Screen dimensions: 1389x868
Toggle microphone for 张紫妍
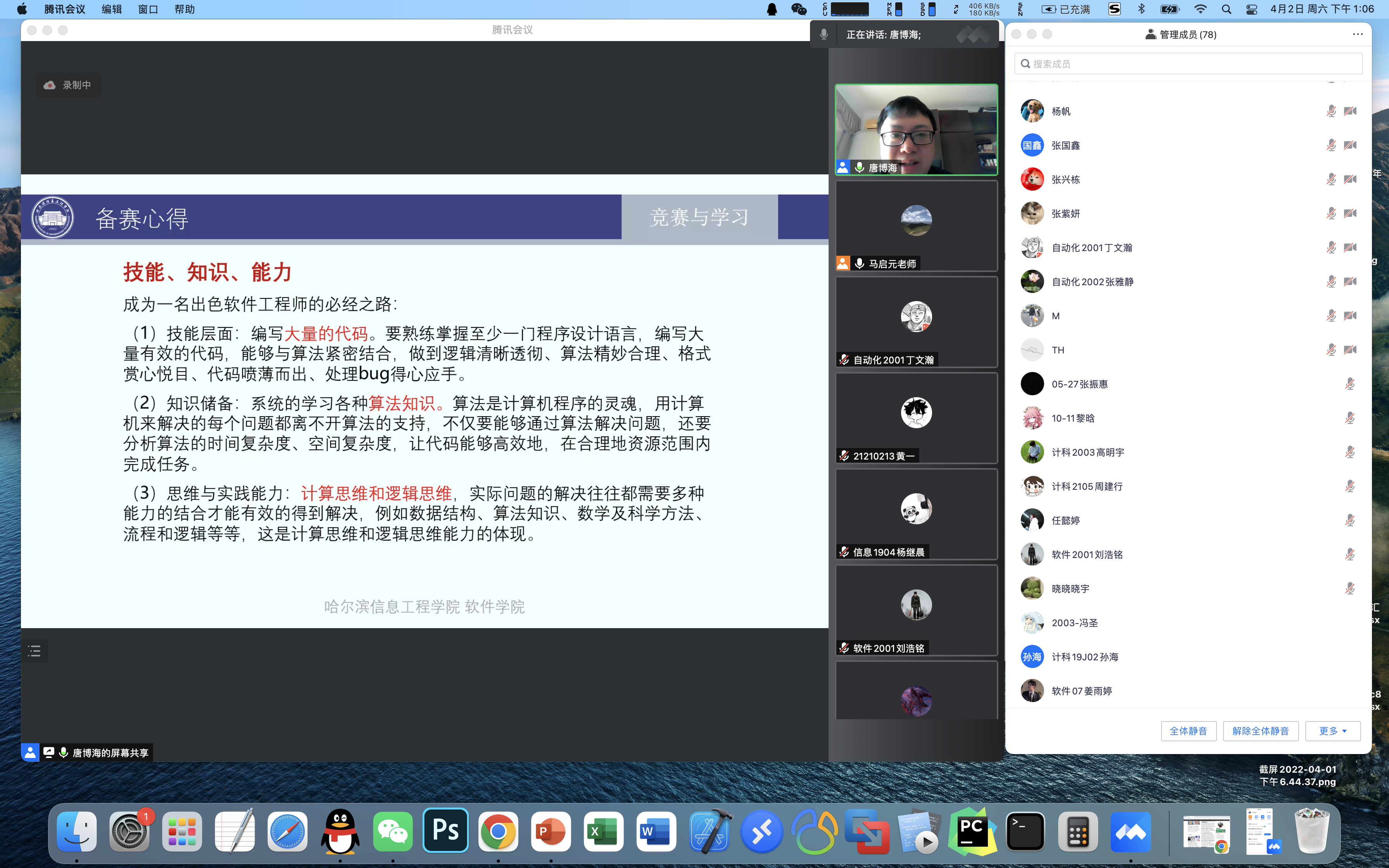coord(1331,214)
